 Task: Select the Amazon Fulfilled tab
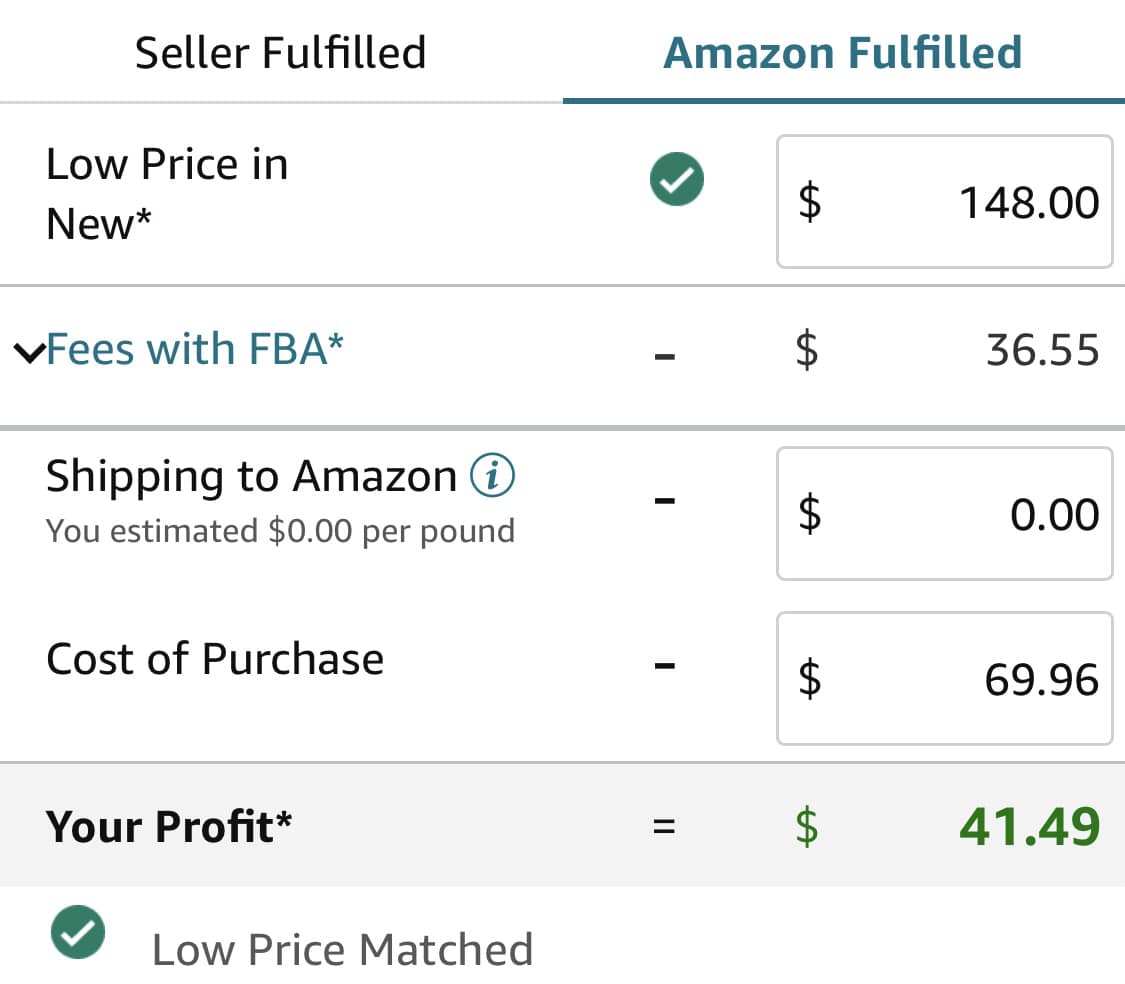pos(843,52)
